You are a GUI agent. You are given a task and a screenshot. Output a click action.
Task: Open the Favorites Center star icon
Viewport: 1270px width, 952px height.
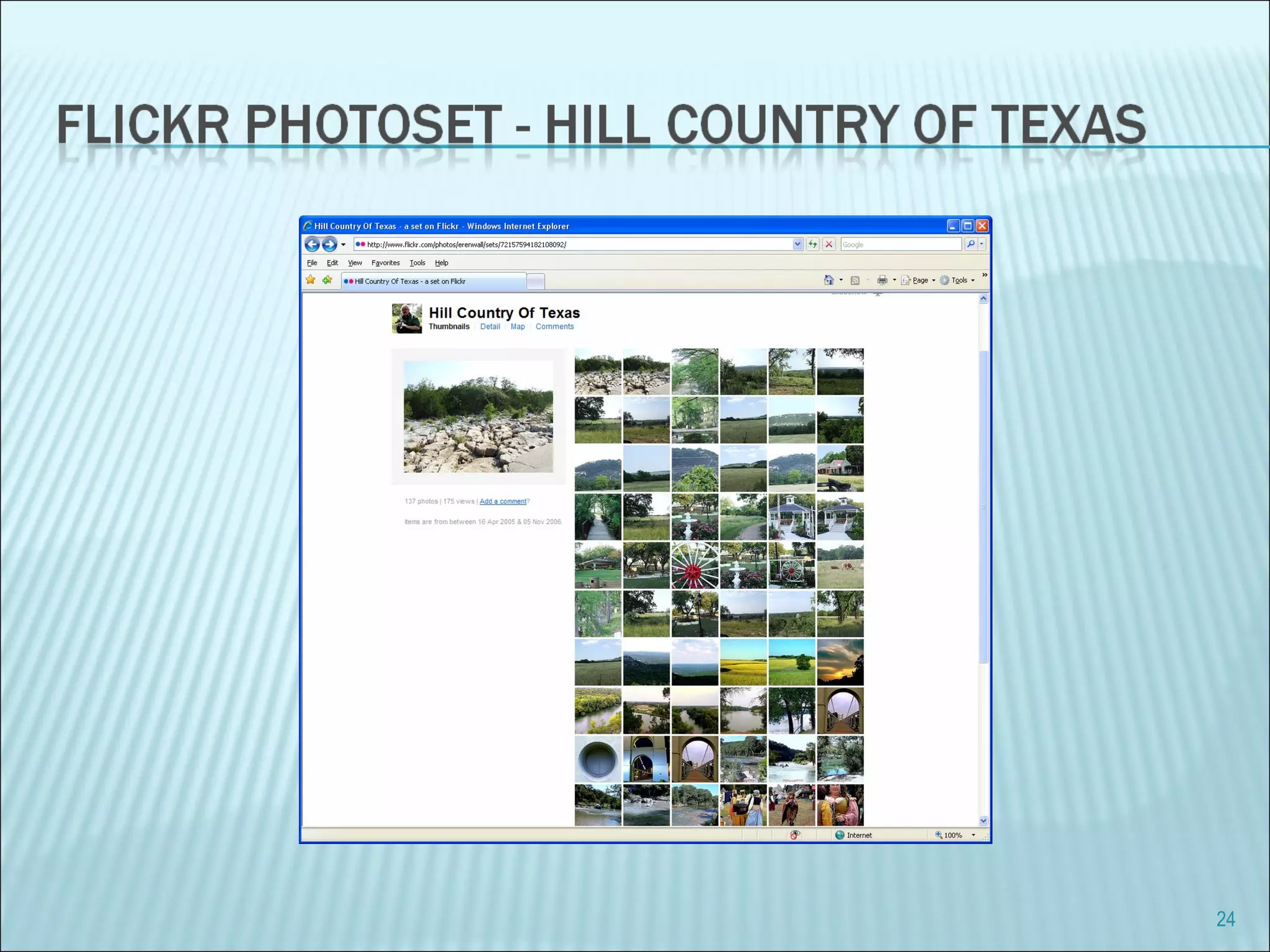click(311, 280)
